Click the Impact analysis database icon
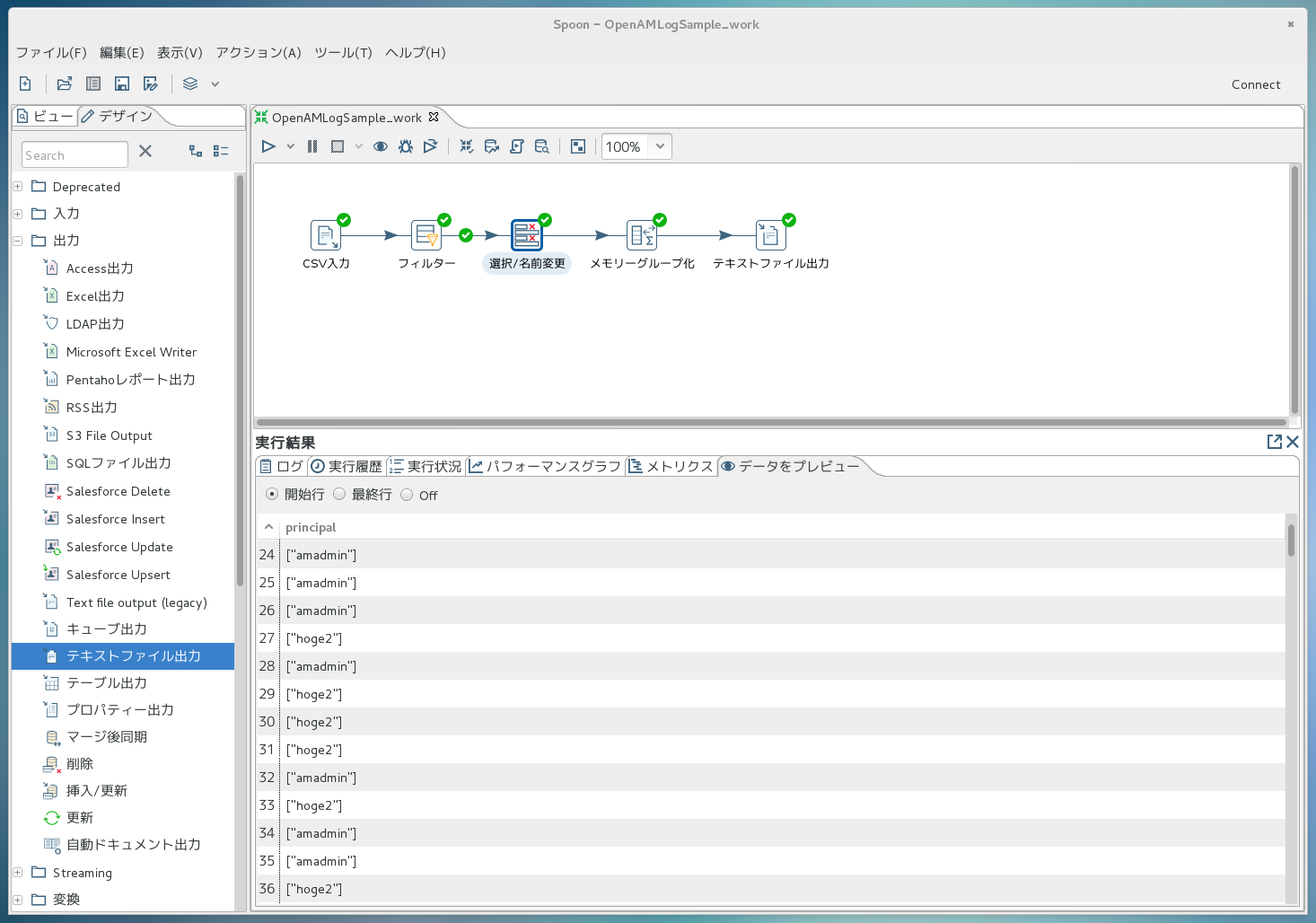Viewport: 1316px width, 923px height. [492, 146]
